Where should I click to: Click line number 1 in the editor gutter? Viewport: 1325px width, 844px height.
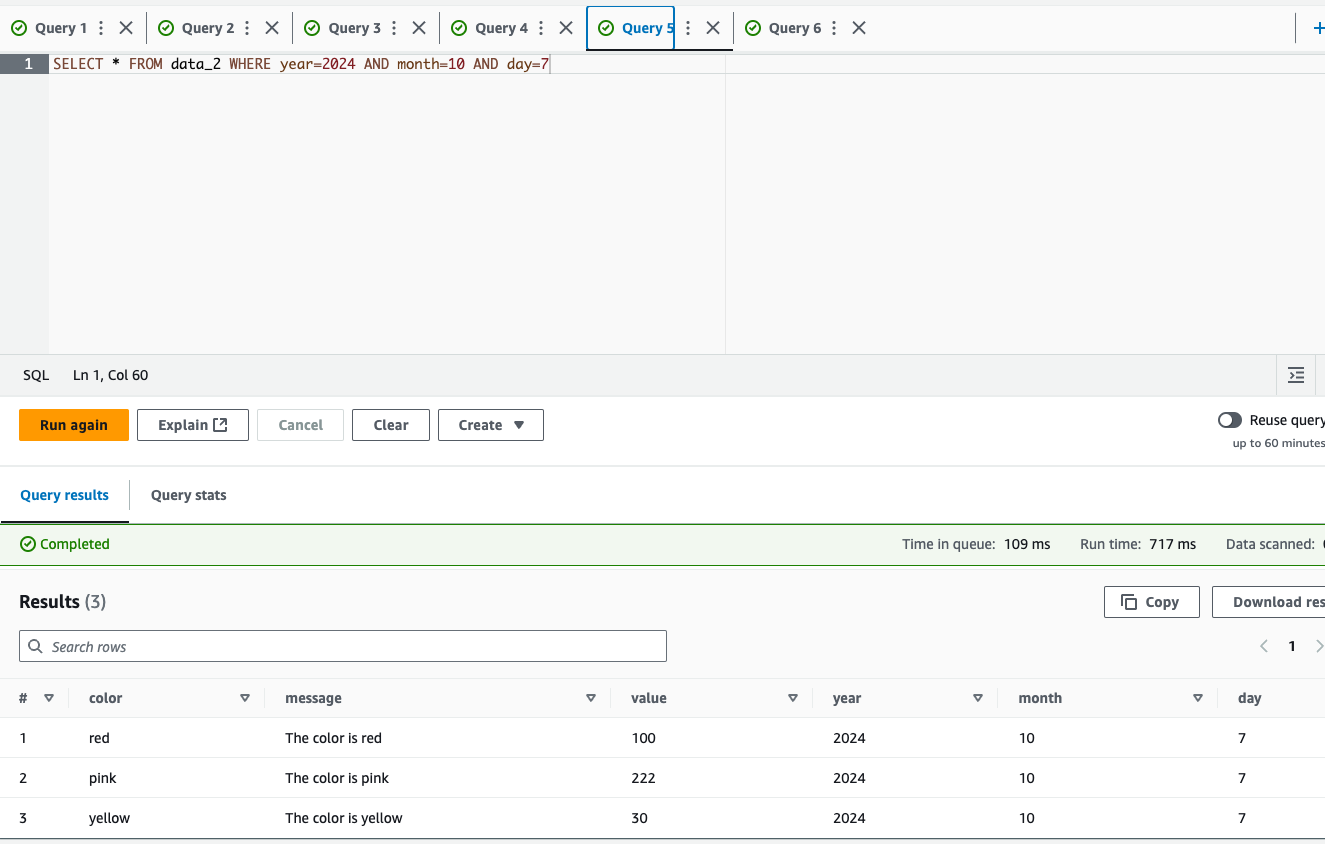(28, 64)
